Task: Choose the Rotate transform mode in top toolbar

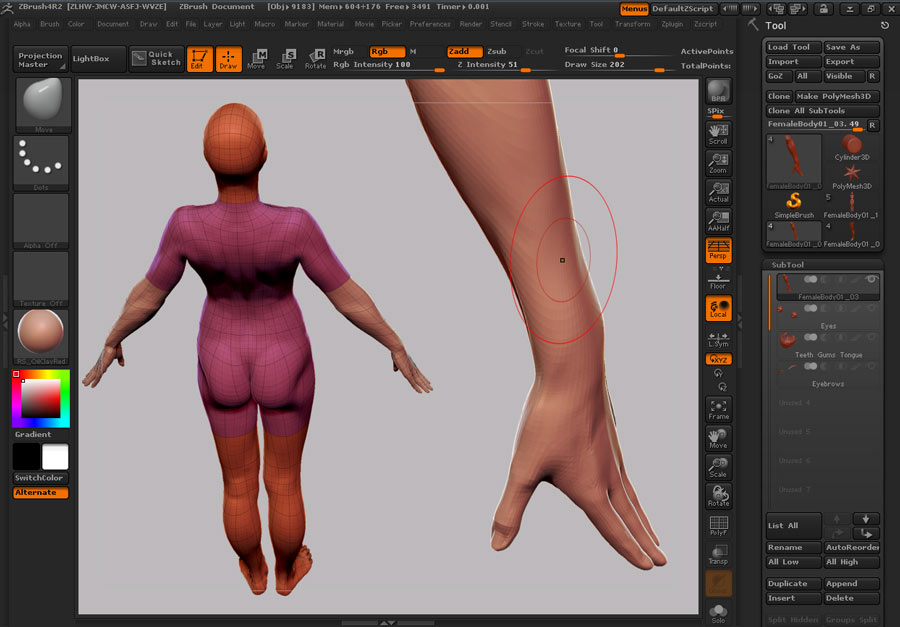Action: 315,59
